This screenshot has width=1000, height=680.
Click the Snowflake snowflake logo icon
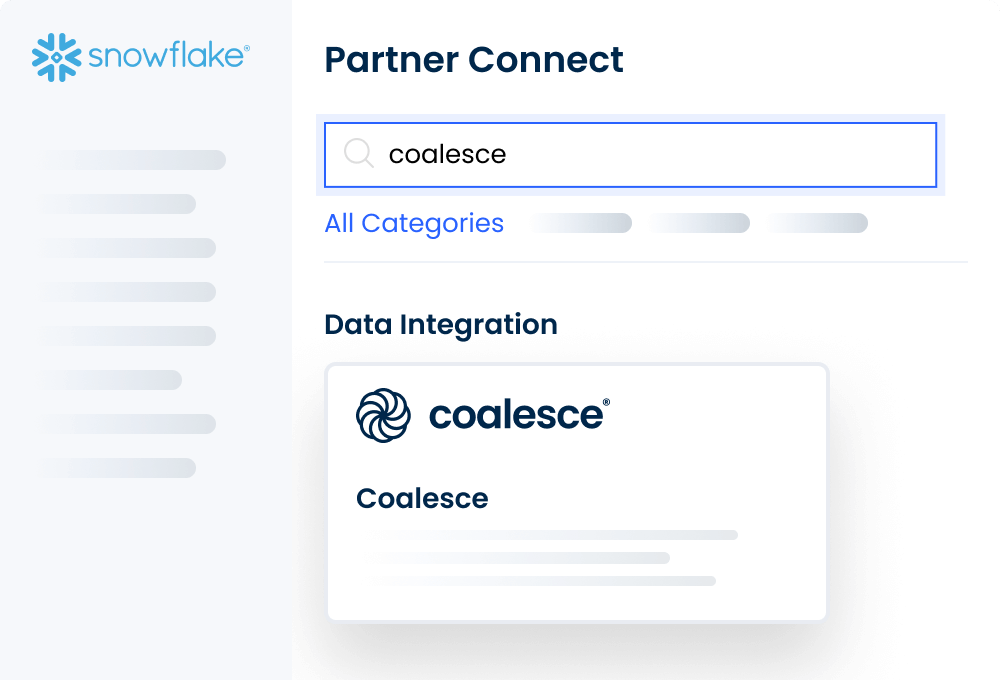point(57,57)
